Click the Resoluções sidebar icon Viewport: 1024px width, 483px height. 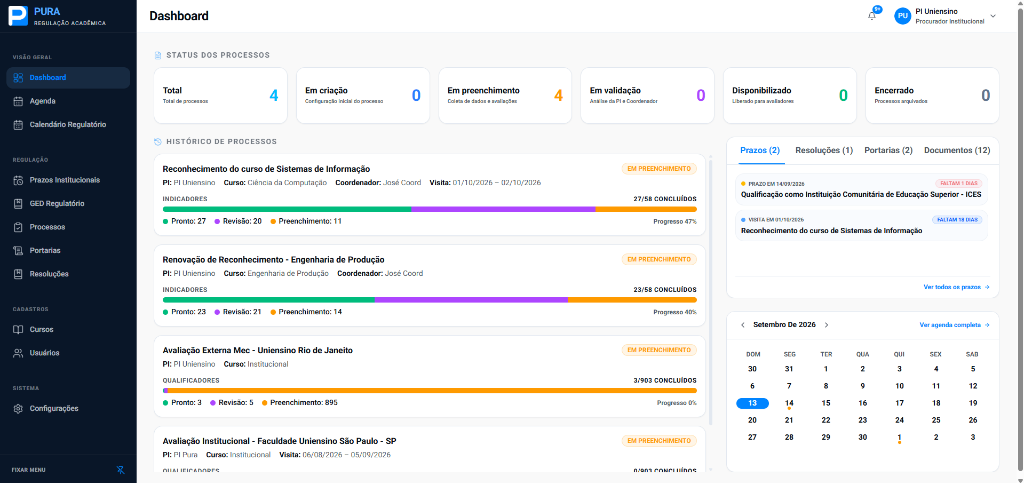point(18,274)
